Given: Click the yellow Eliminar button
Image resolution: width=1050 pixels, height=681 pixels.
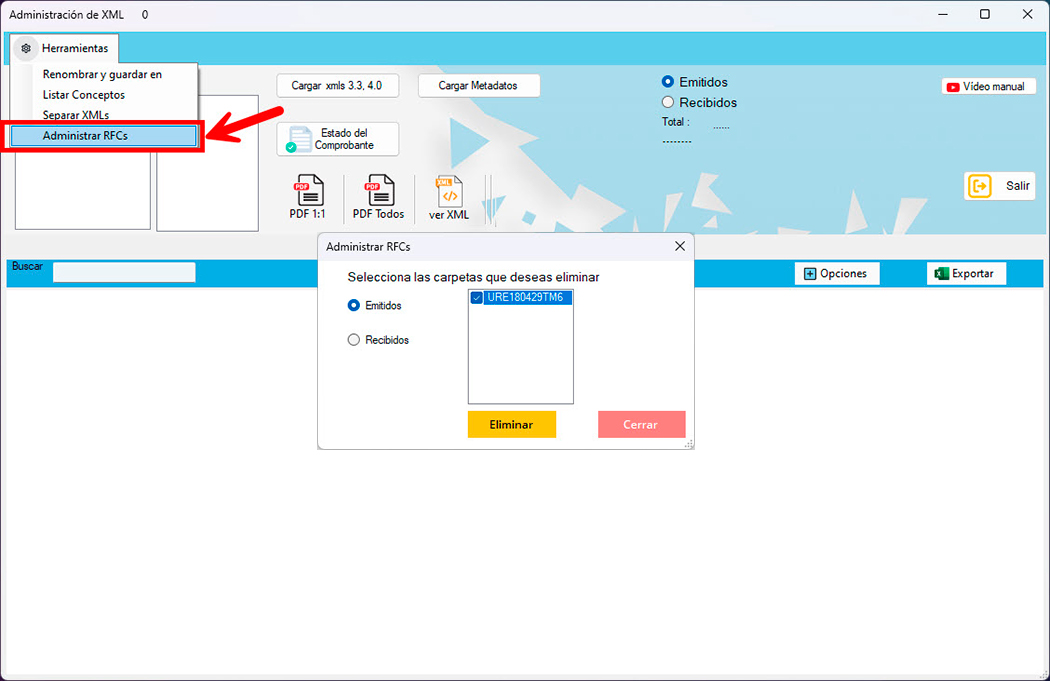Looking at the screenshot, I should pyautogui.click(x=511, y=424).
